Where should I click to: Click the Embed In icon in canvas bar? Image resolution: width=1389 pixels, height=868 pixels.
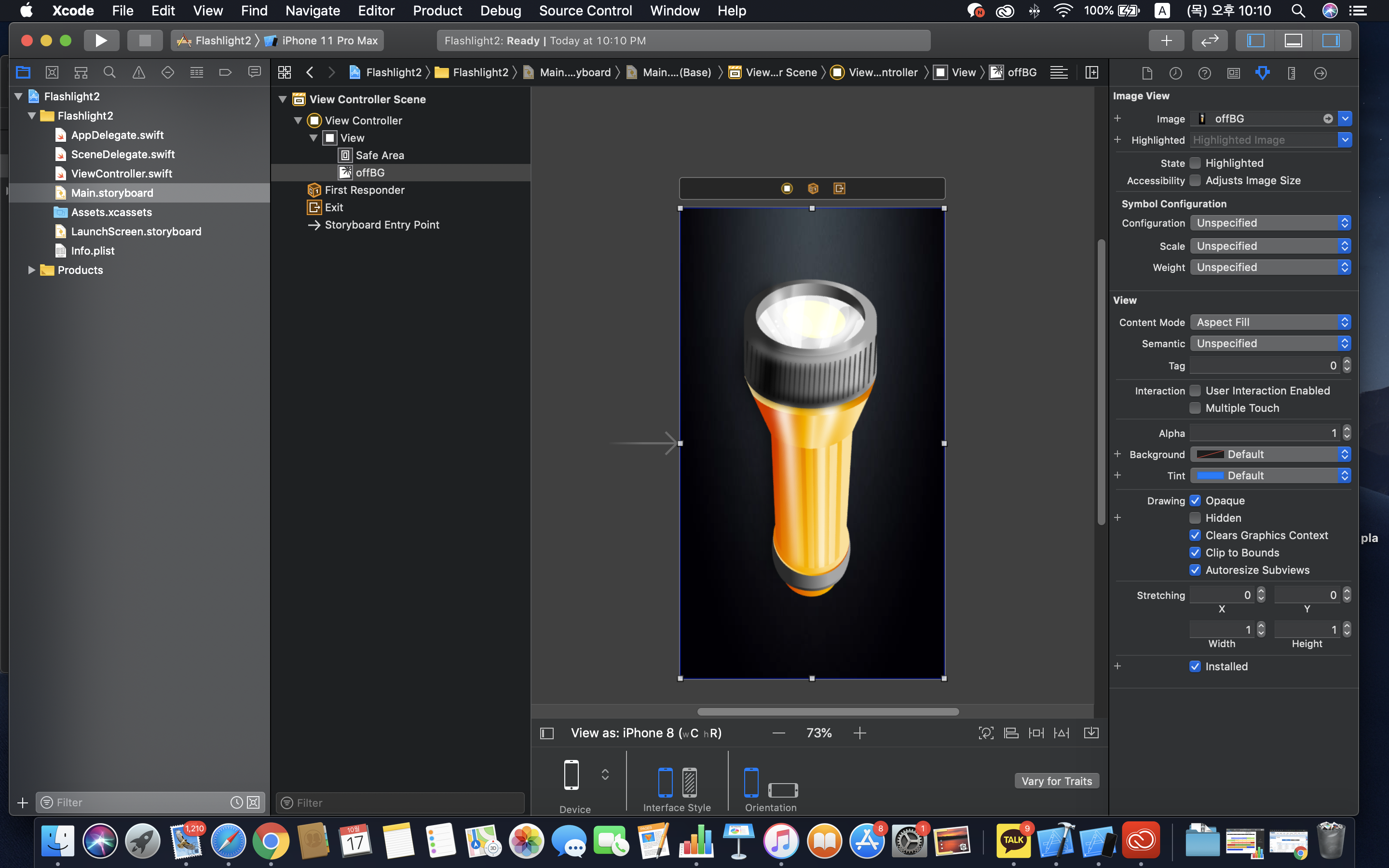pyautogui.click(x=1091, y=733)
